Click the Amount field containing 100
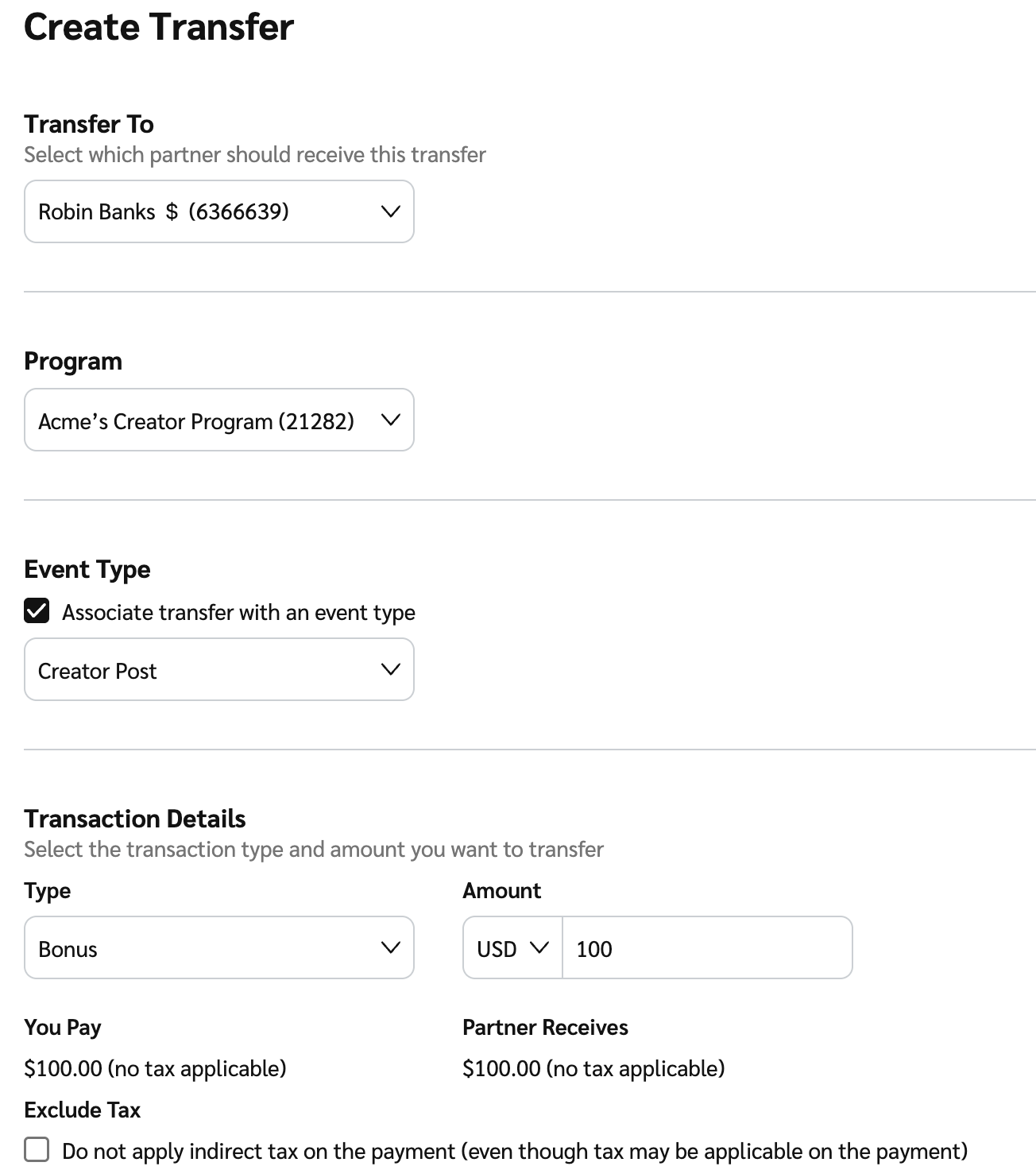The image size is (1036, 1170). click(707, 948)
